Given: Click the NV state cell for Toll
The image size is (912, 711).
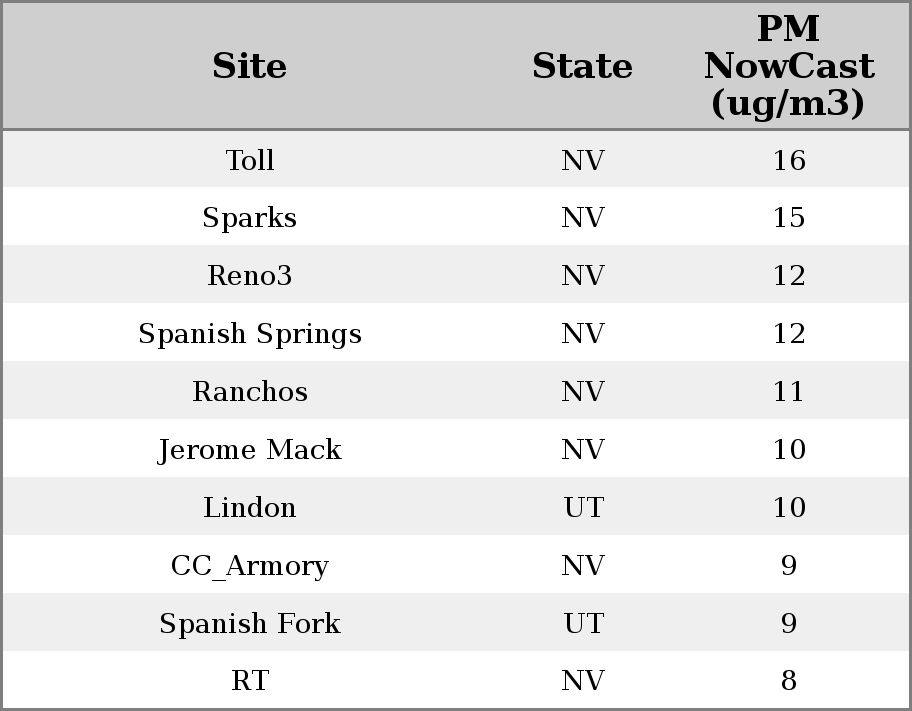Looking at the screenshot, I should [x=583, y=160].
